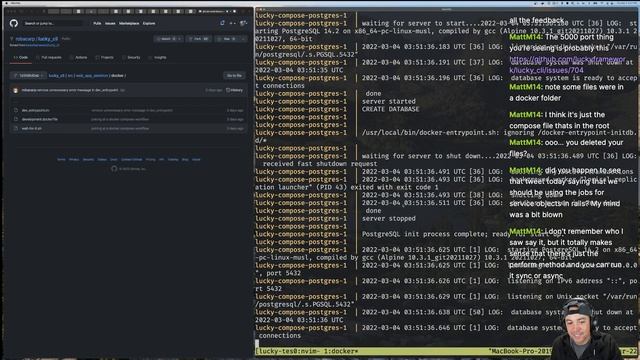Open the Contact GitHub footer link
This screenshot has width=640, height=360.
pyautogui.click(x=131, y=160)
